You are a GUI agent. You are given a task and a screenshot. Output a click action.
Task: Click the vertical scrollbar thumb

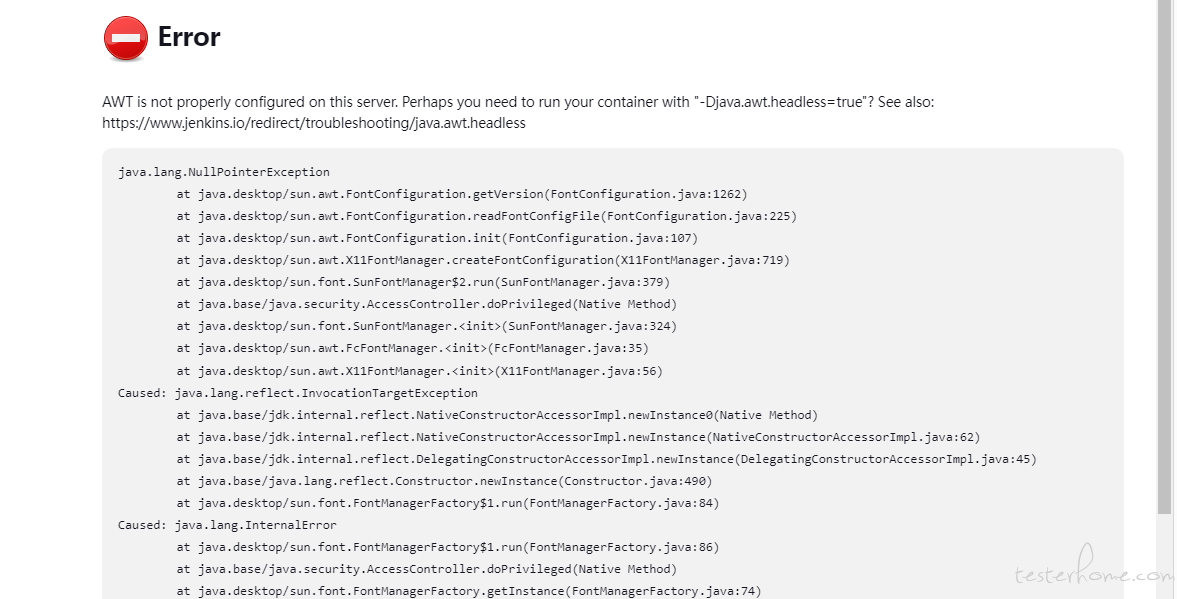[x=1164, y=257]
